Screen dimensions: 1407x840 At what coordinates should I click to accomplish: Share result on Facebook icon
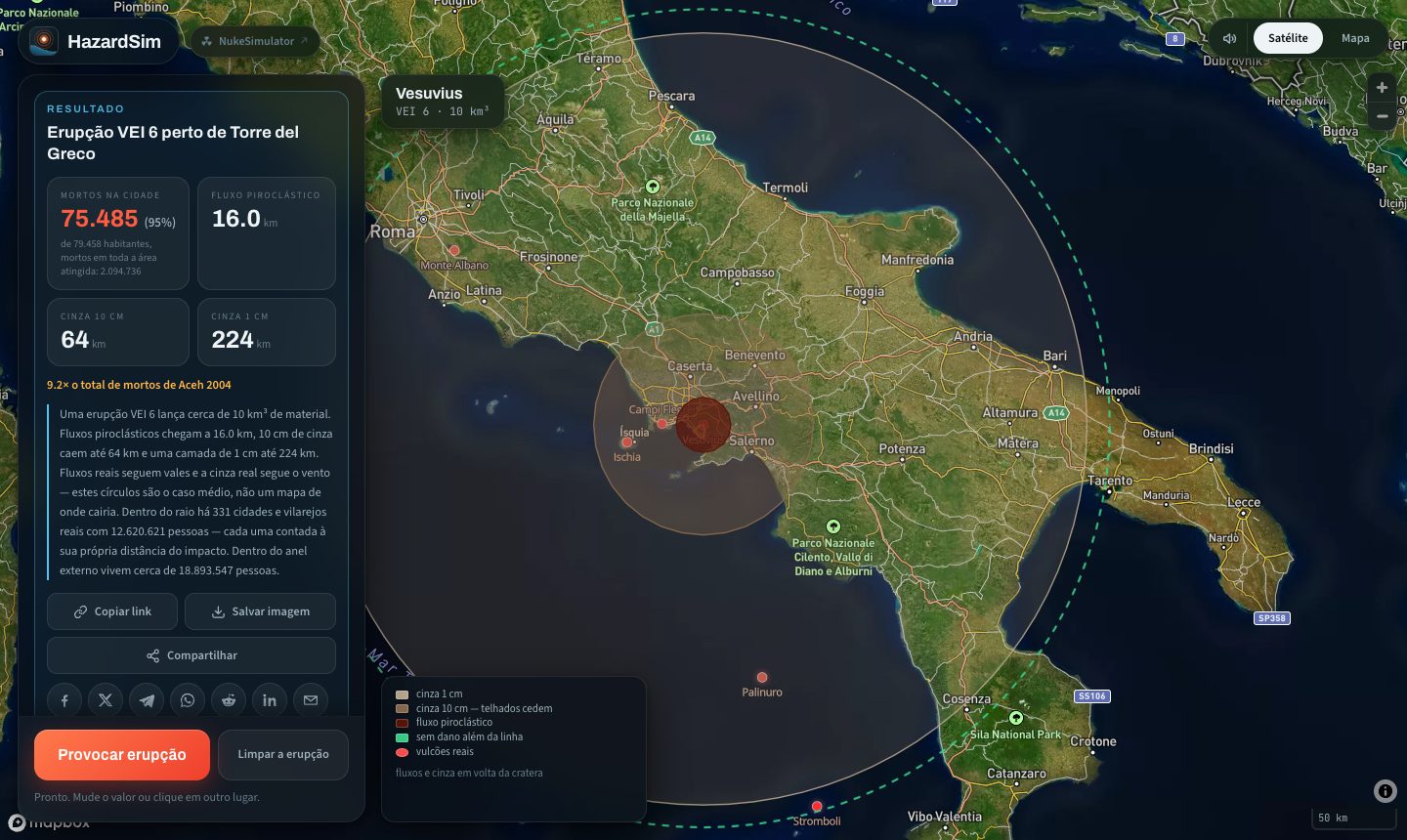64,700
